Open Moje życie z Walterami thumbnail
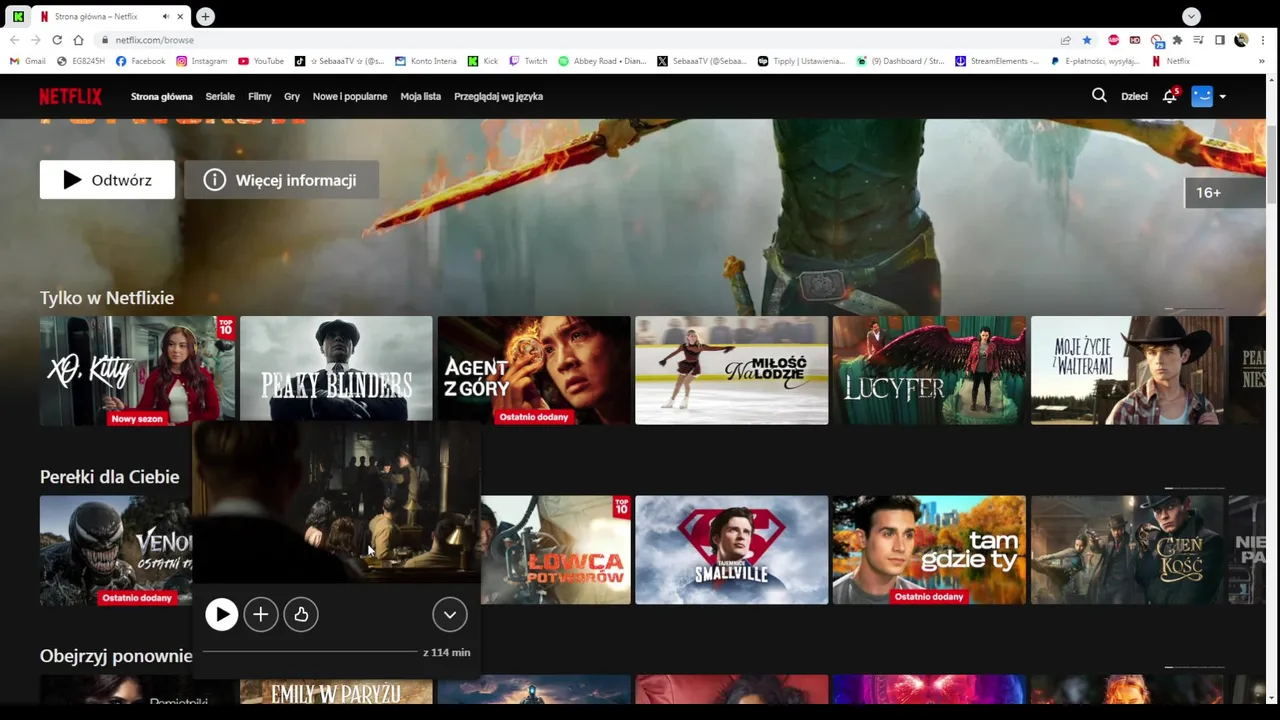 click(x=1127, y=370)
